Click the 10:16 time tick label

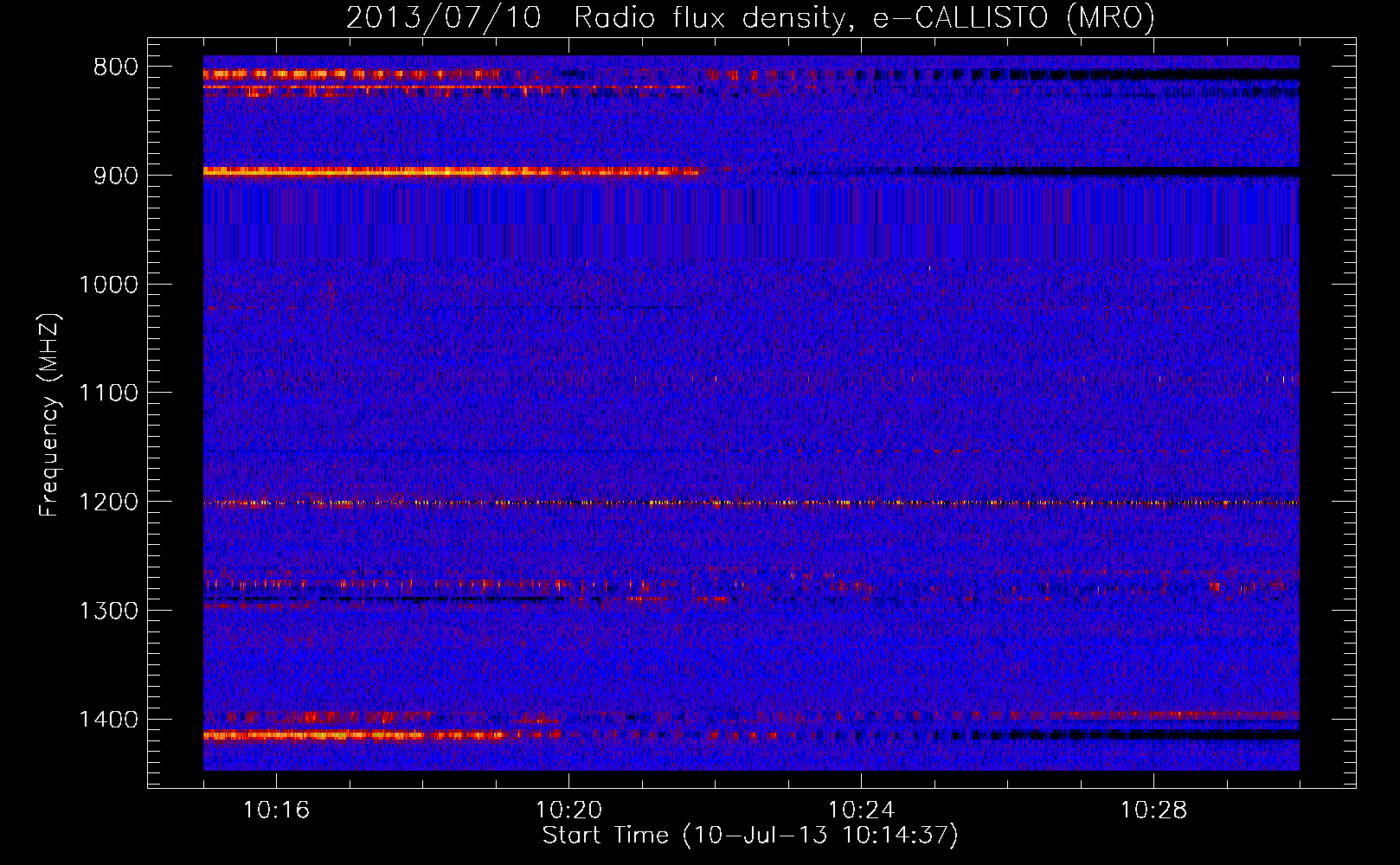pyautogui.click(x=276, y=811)
